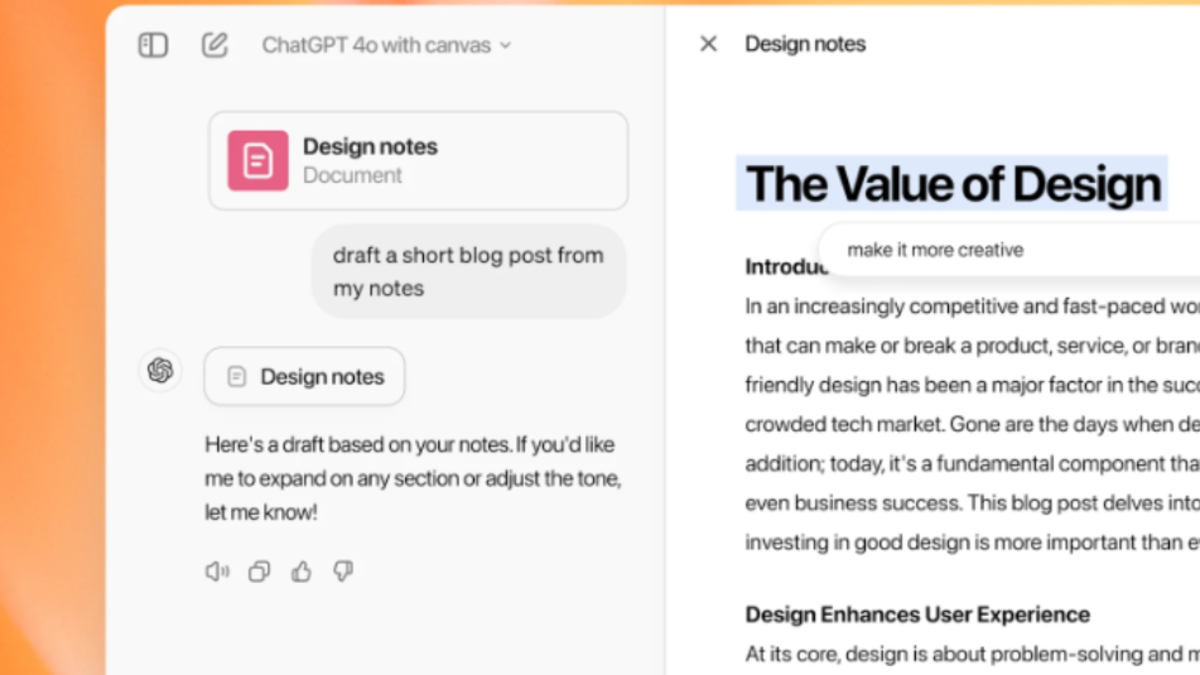Give thumbs up to the response

pos(301,571)
